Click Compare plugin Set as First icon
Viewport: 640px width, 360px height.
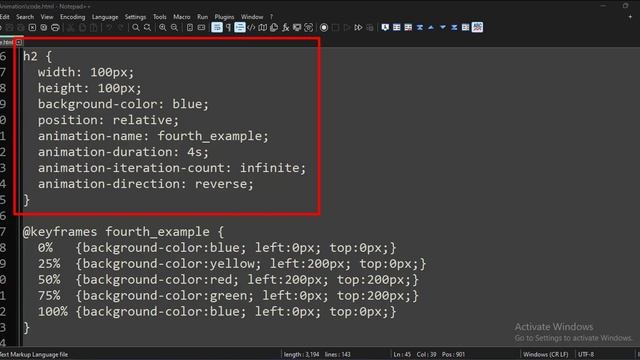[x=385, y=27]
